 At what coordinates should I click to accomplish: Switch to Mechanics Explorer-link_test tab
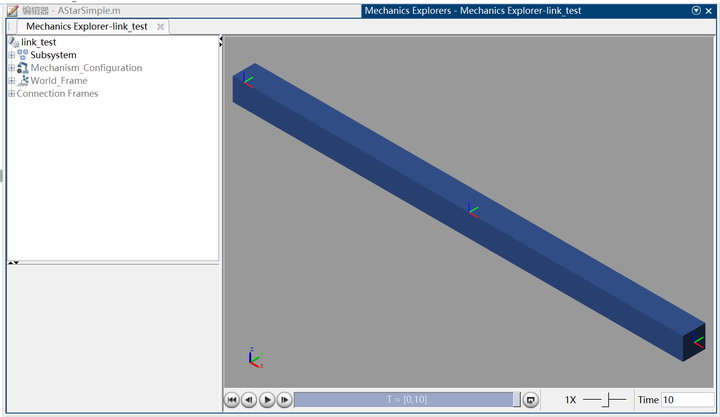(87, 27)
